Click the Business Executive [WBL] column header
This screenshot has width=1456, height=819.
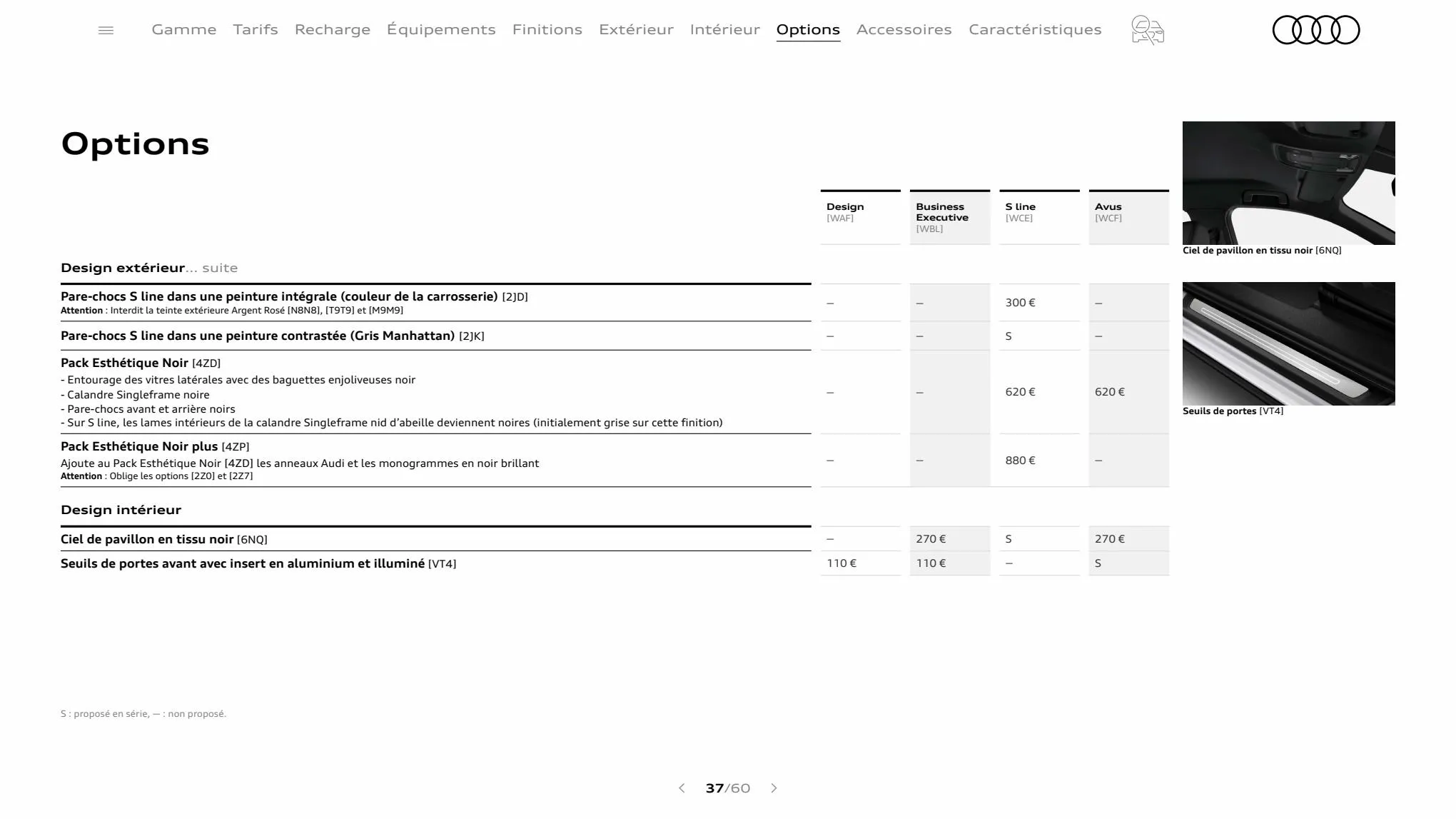coord(950,217)
